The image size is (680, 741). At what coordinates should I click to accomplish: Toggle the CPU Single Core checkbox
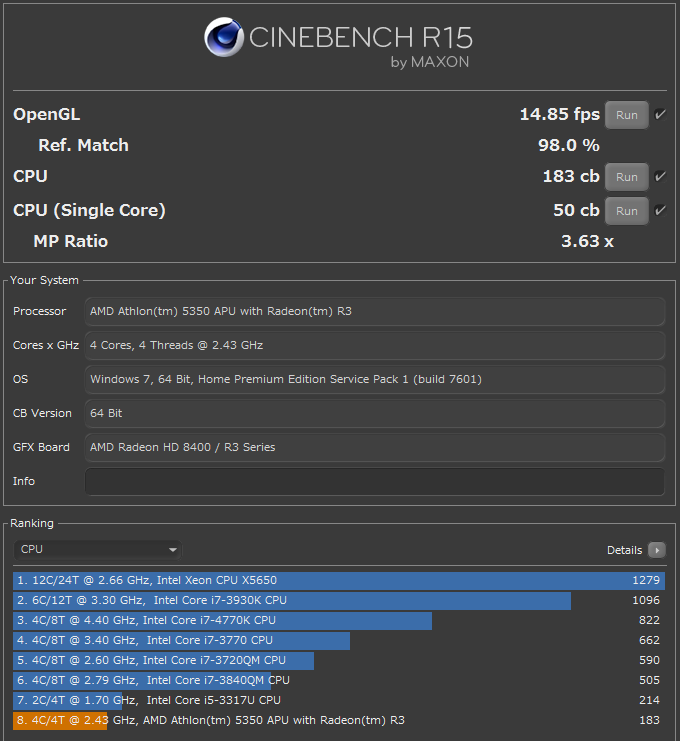[660, 210]
